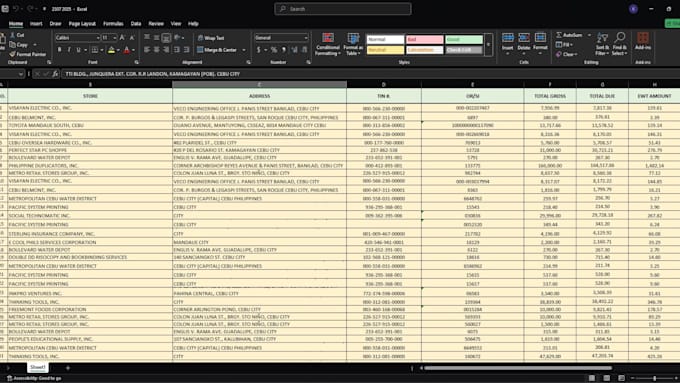Open the font size 11 dropdown
This screenshot has height=383, width=680.
point(114,38)
